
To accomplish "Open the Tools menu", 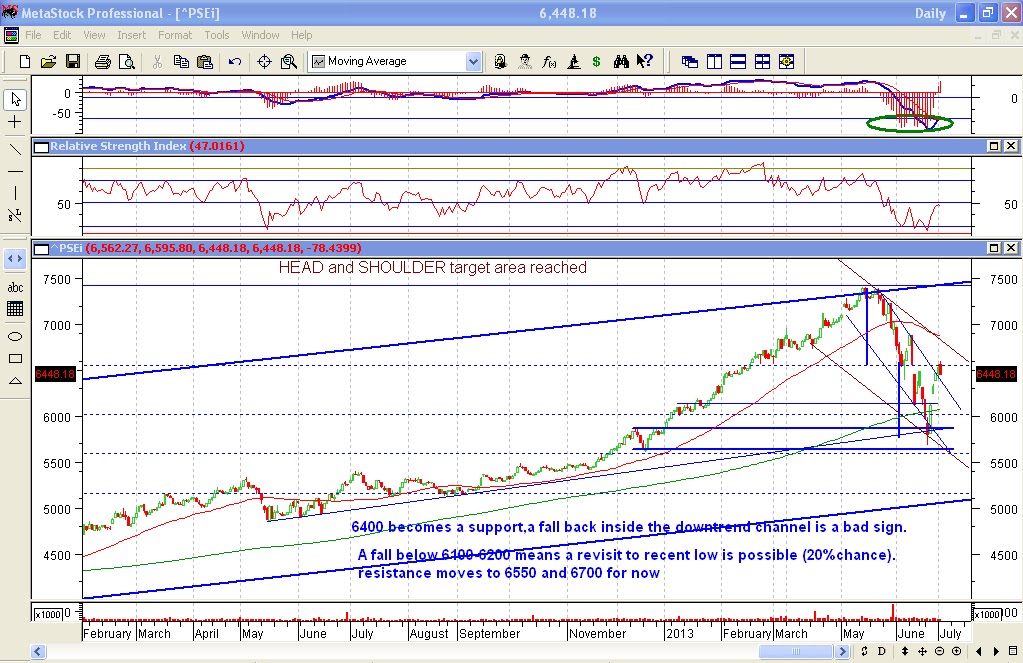I will click(216, 34).
